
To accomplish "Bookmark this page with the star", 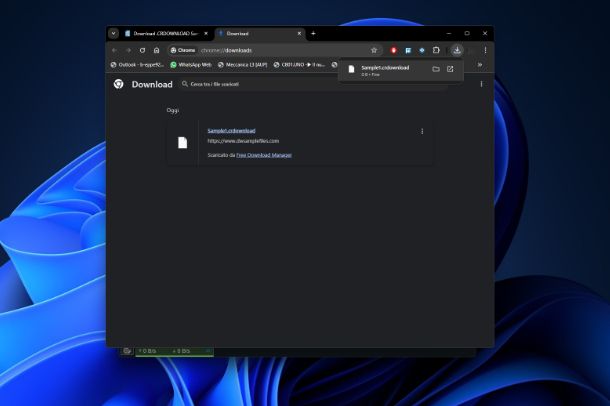I will tap(374, 50).
